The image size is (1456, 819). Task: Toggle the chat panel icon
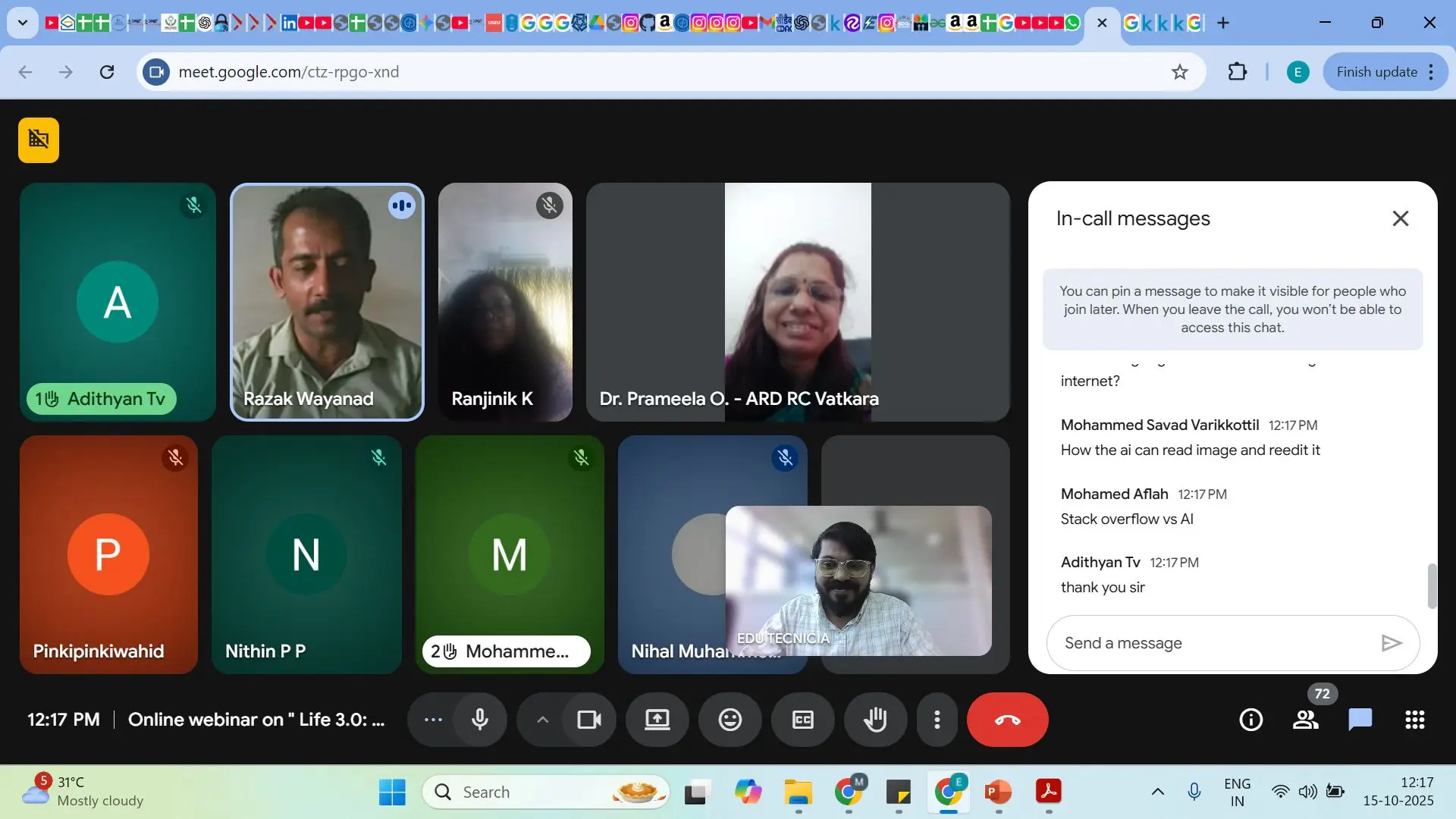(x=1360, y=720)
